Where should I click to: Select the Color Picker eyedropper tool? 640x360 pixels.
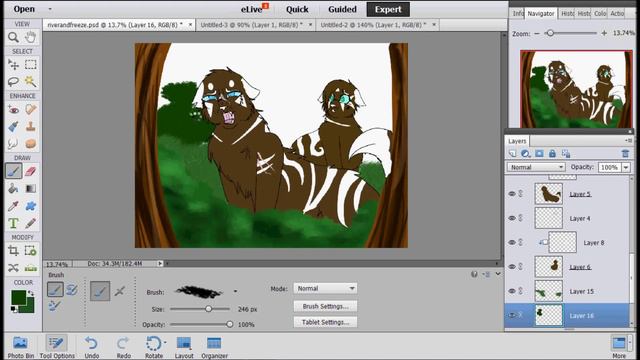(13, 206)
